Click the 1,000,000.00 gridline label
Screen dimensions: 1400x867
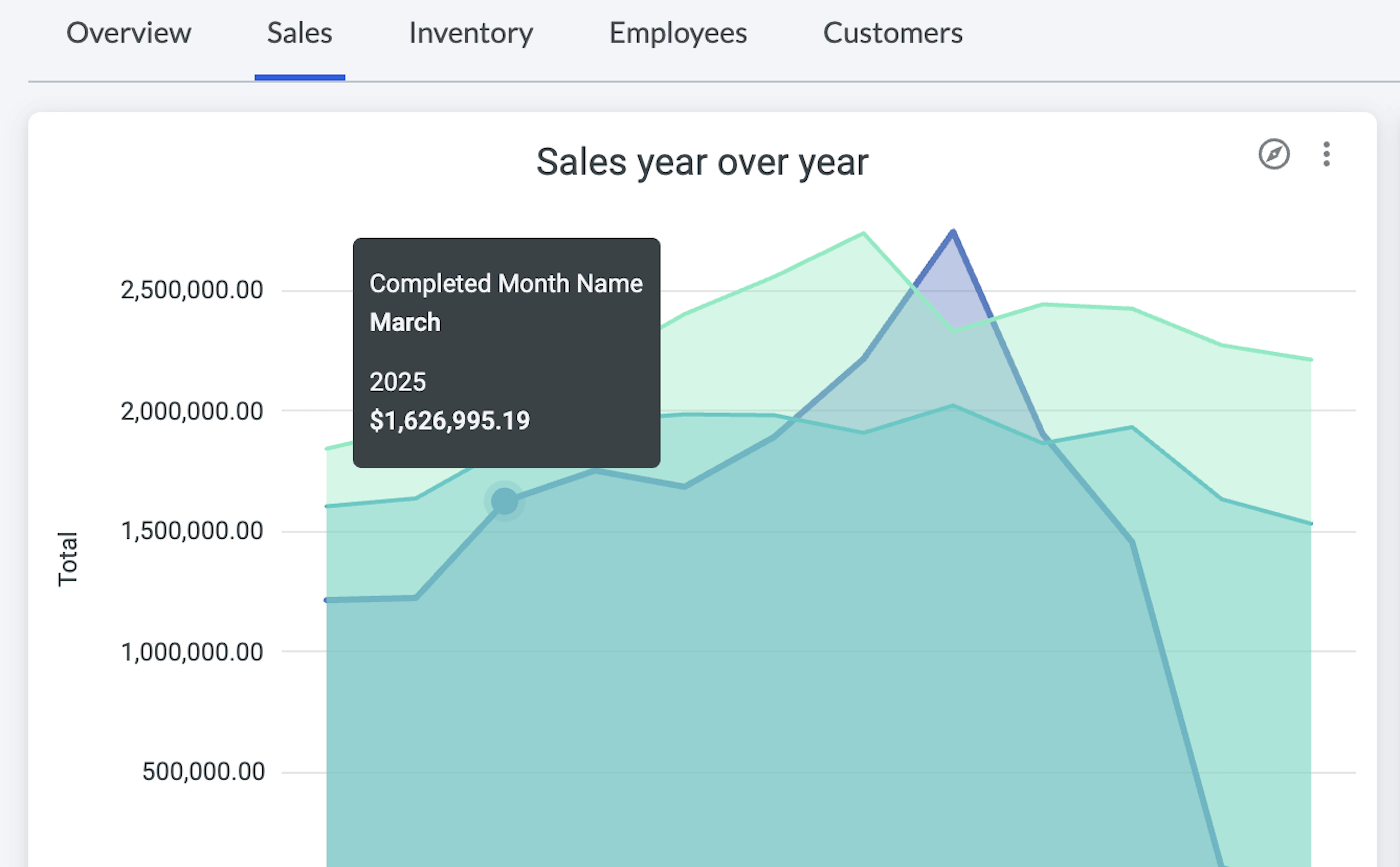[x=194, y=651]
